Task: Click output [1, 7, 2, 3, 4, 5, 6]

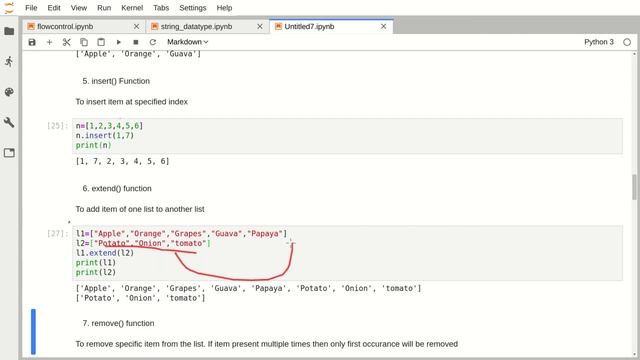Action: tap(122, 161)
